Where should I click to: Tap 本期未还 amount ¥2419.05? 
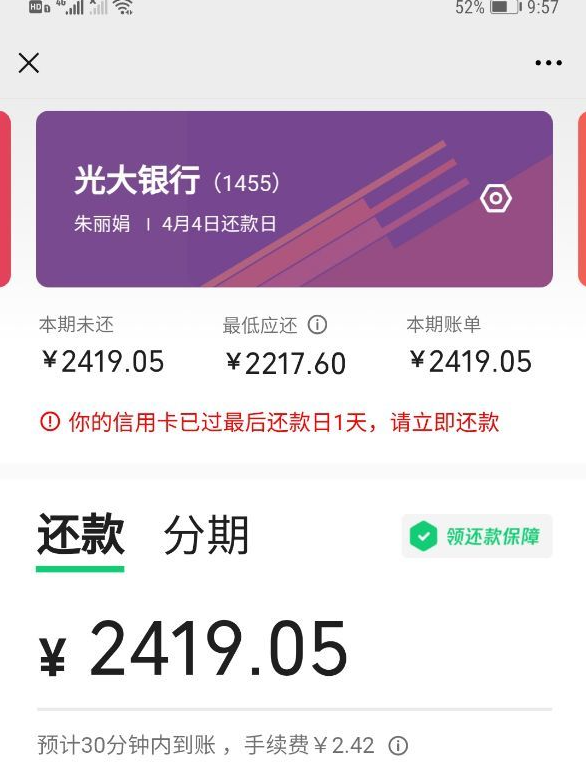coord(103,362)
